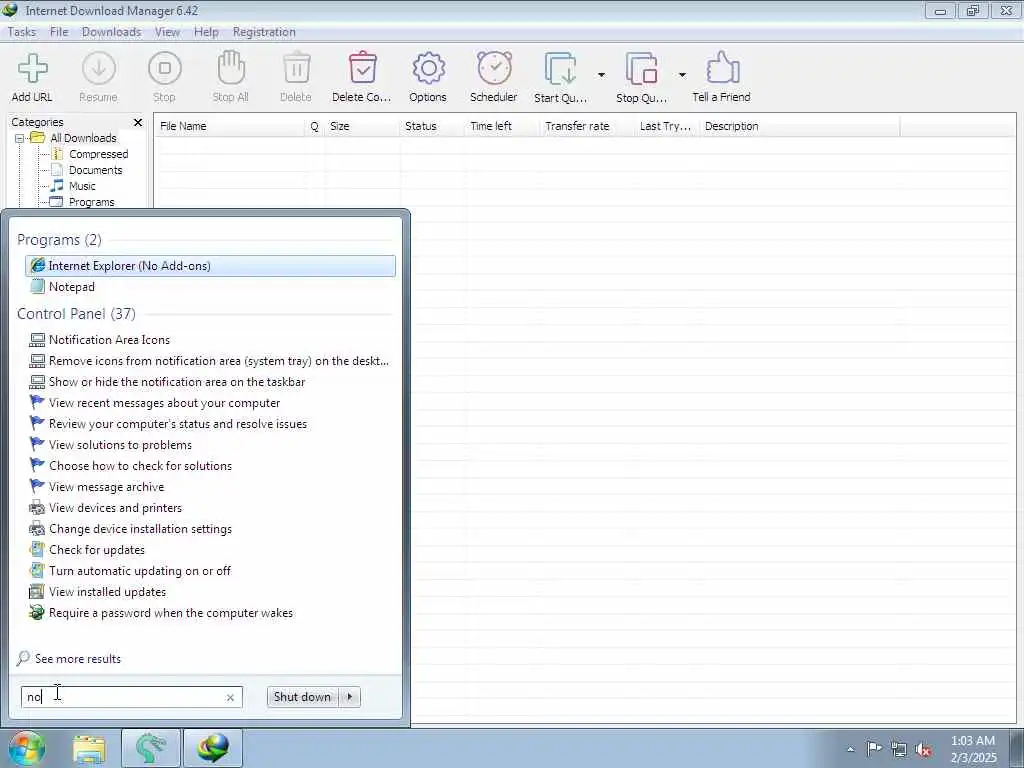This screenshot has height=768, width=1024.
Task: Sort by Q column header
Action: (315, 126)
